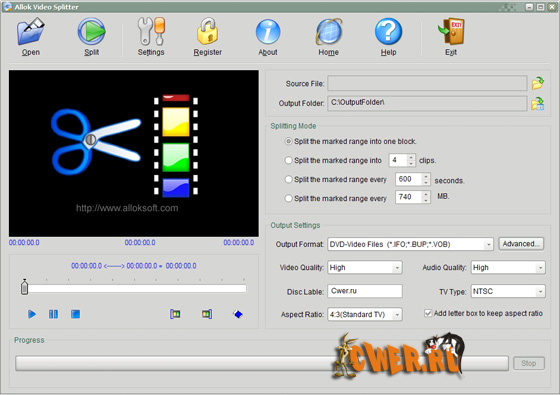The height and width of the screenshot is (395, 560).
Task: Select split marked range into clips option
Action: [x=288, y=160]
